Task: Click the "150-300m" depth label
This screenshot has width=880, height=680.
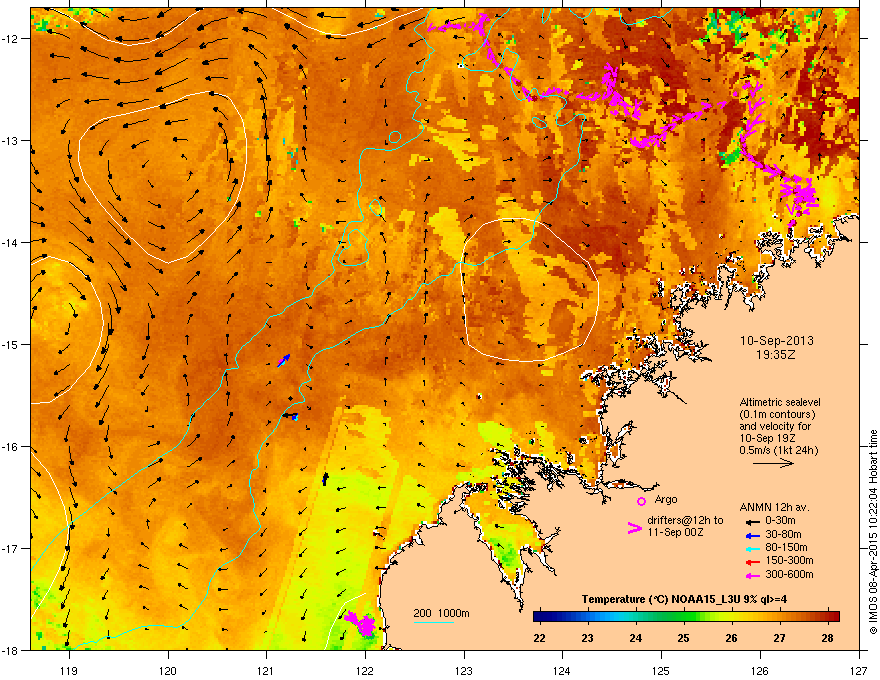Action: (x=789, y=560)
